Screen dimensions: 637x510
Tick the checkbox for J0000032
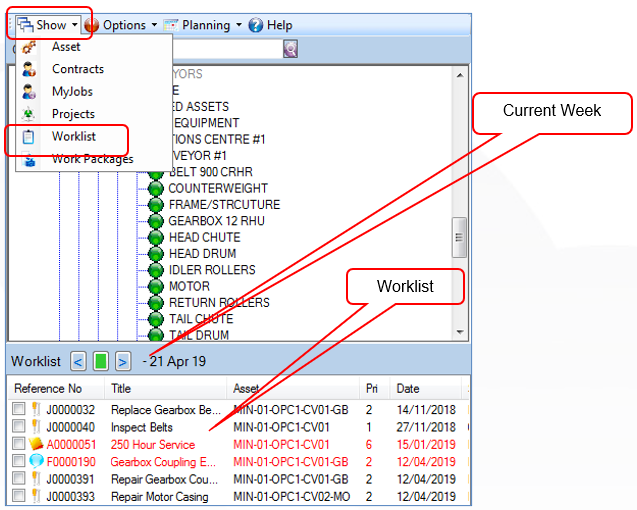point(19,408)
